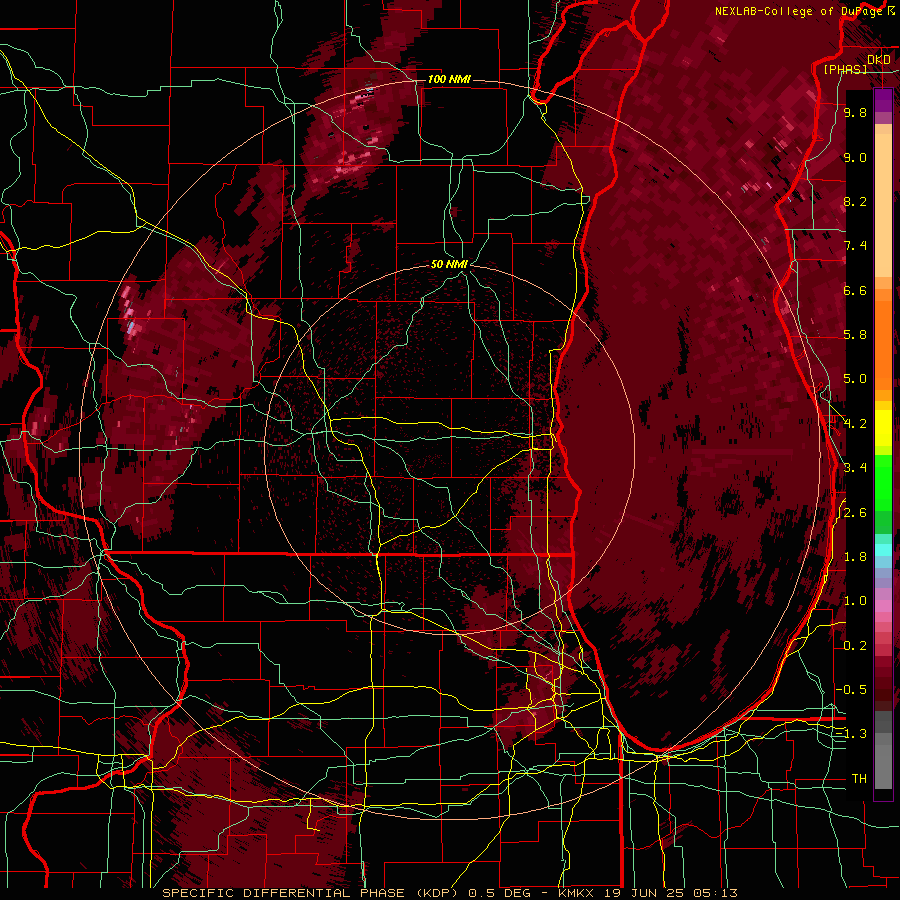Viewport: 900px width, 900px height.
Task: Click the "50 NMI" range ring label
Action: pos(449,264)
